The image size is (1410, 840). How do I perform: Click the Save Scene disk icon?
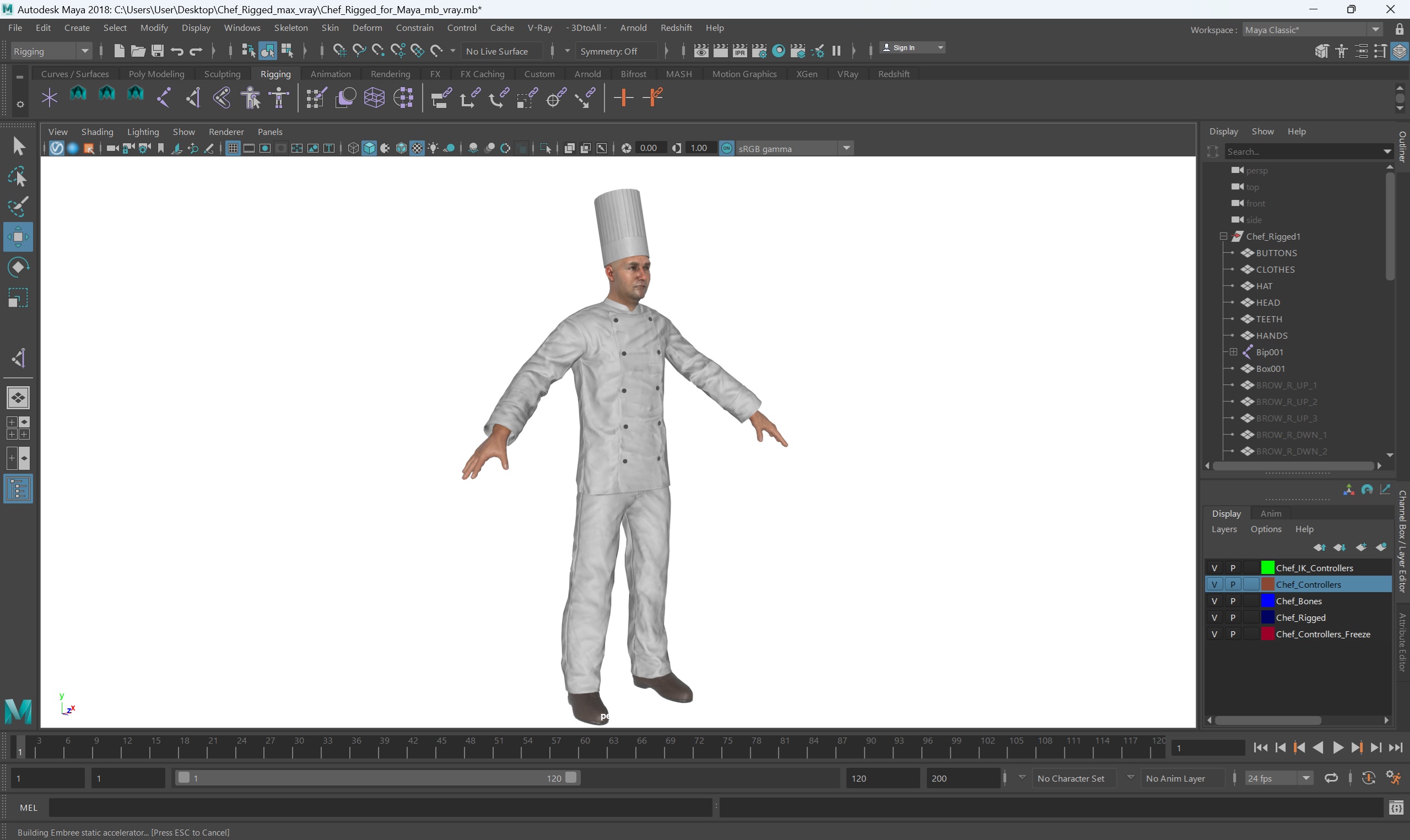pyautogui.click(x=158, y=51)
